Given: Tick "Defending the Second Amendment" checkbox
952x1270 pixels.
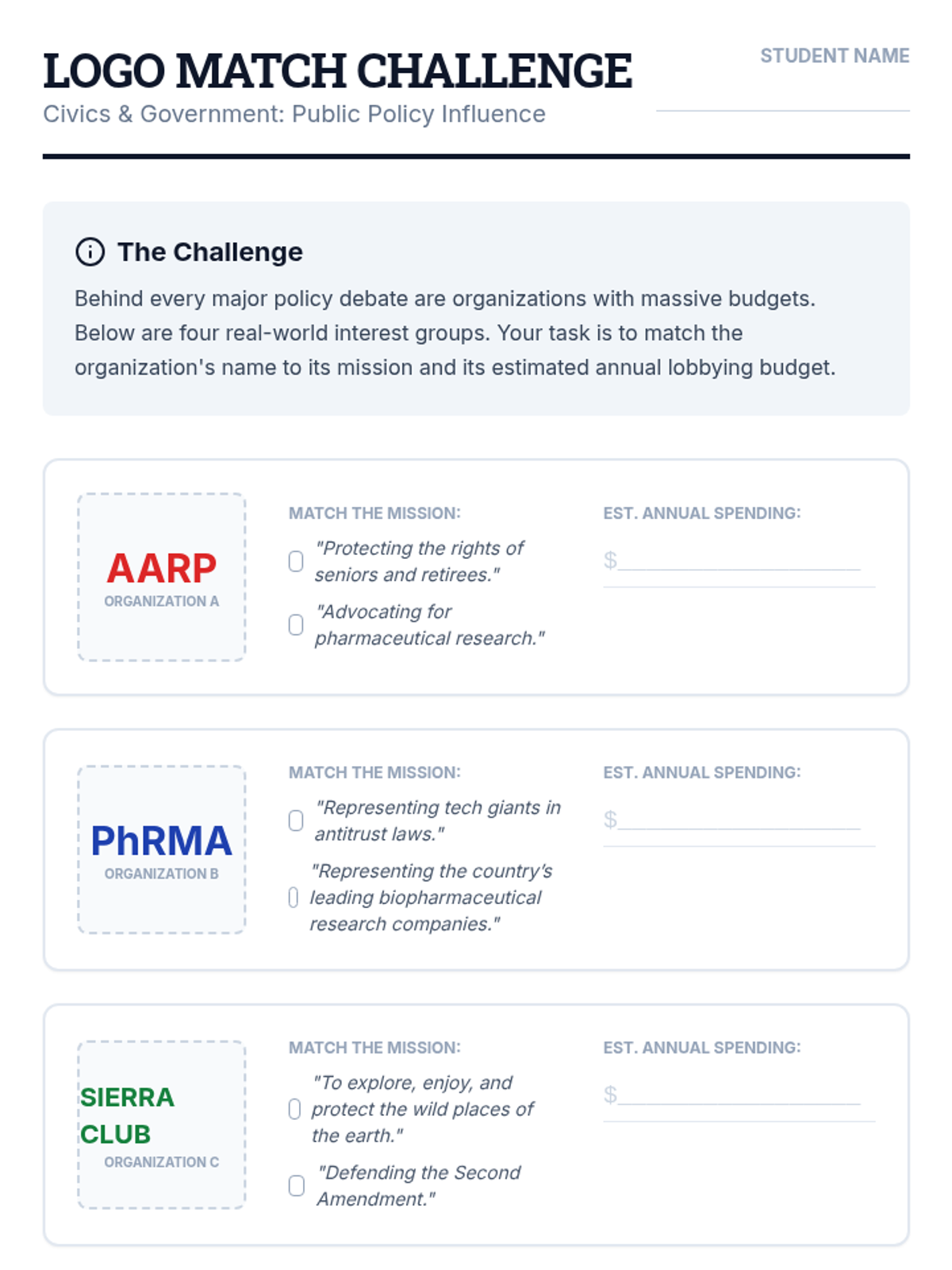Looking at the screenshot, I should tap(297, 1186).
